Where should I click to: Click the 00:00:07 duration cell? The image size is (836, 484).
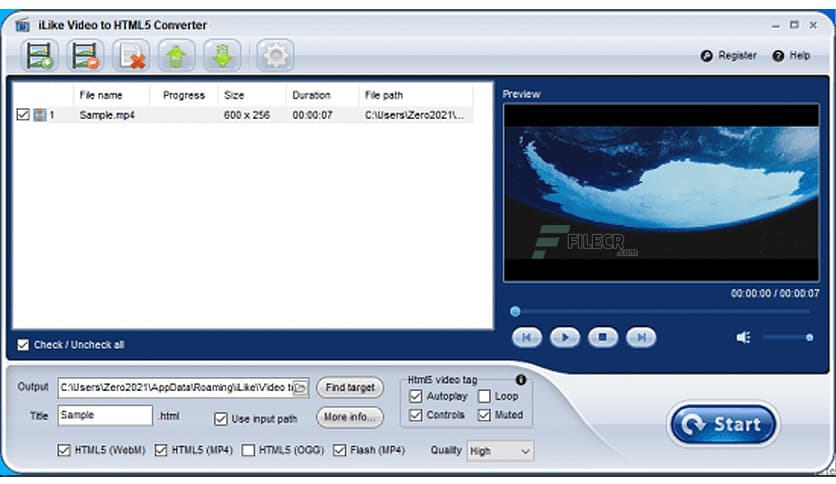[x=312, y=115]
